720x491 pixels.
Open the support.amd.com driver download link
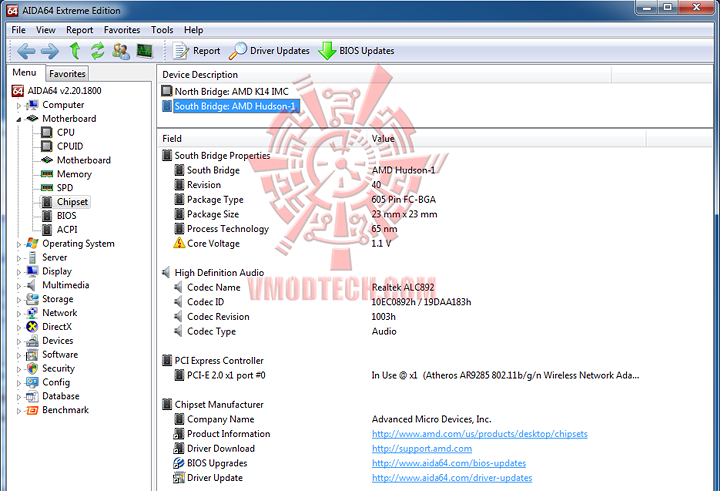[422, 449]
